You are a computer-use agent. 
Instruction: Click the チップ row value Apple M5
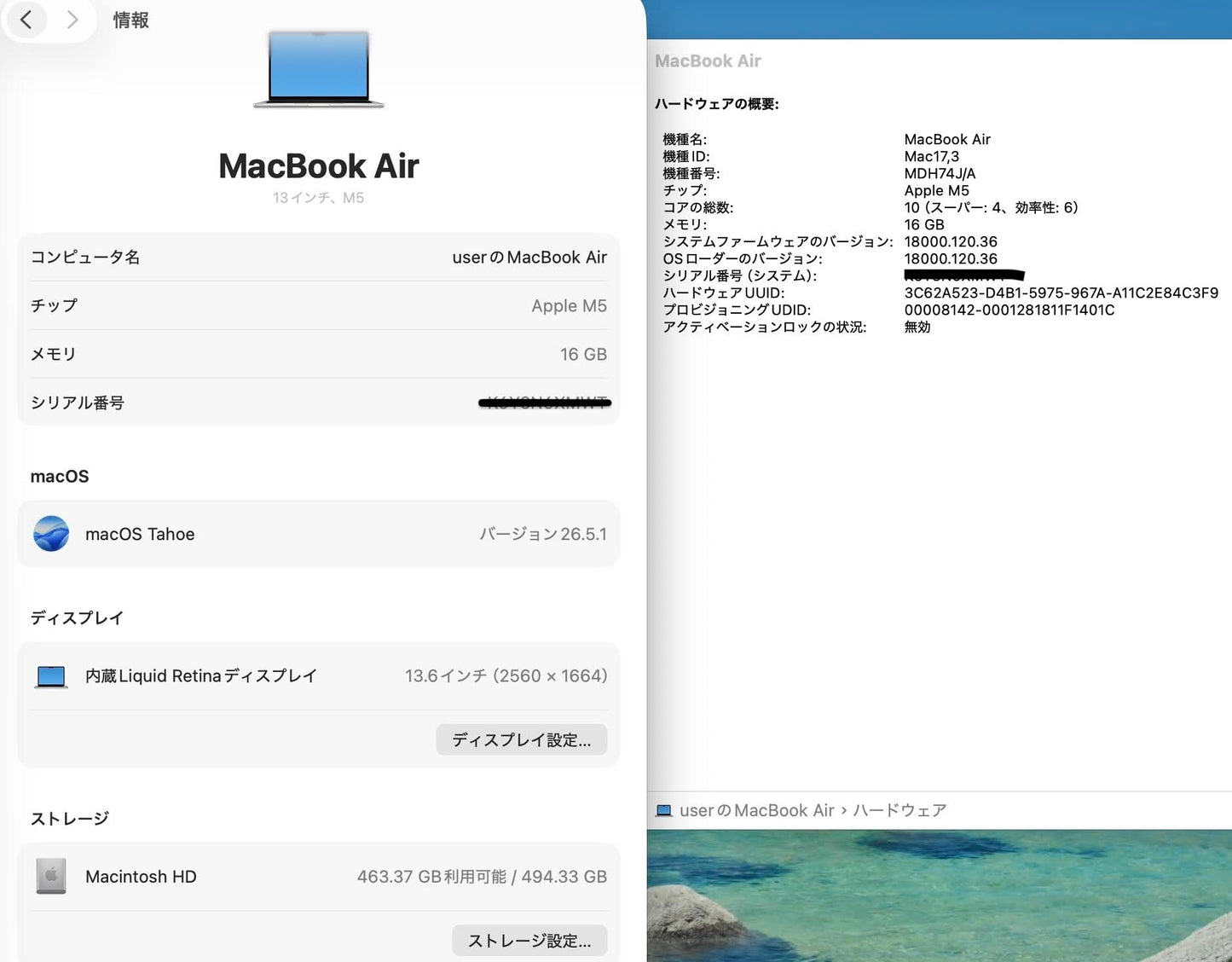click(x=570, y=306)
